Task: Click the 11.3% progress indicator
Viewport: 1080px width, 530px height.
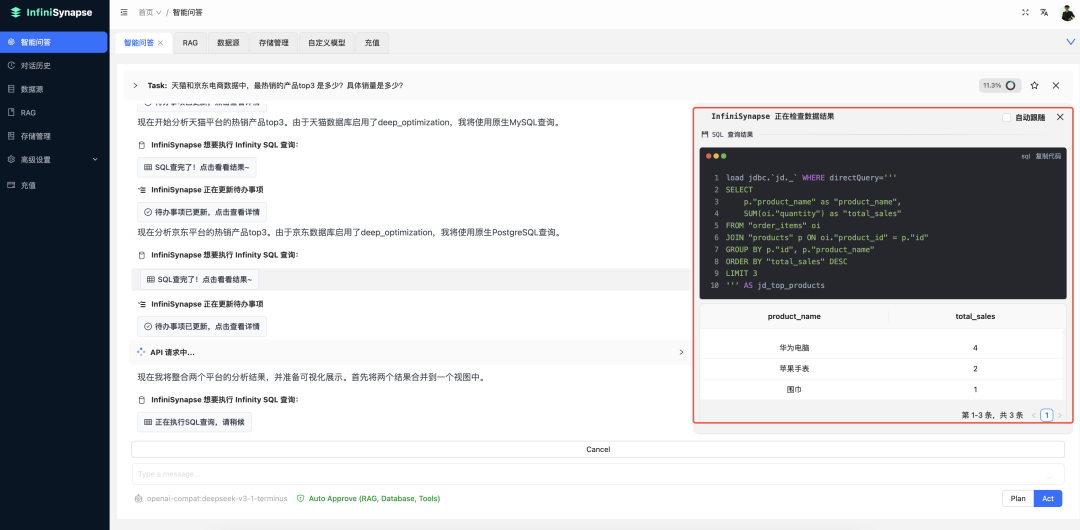Action: [x=999, y=85]
